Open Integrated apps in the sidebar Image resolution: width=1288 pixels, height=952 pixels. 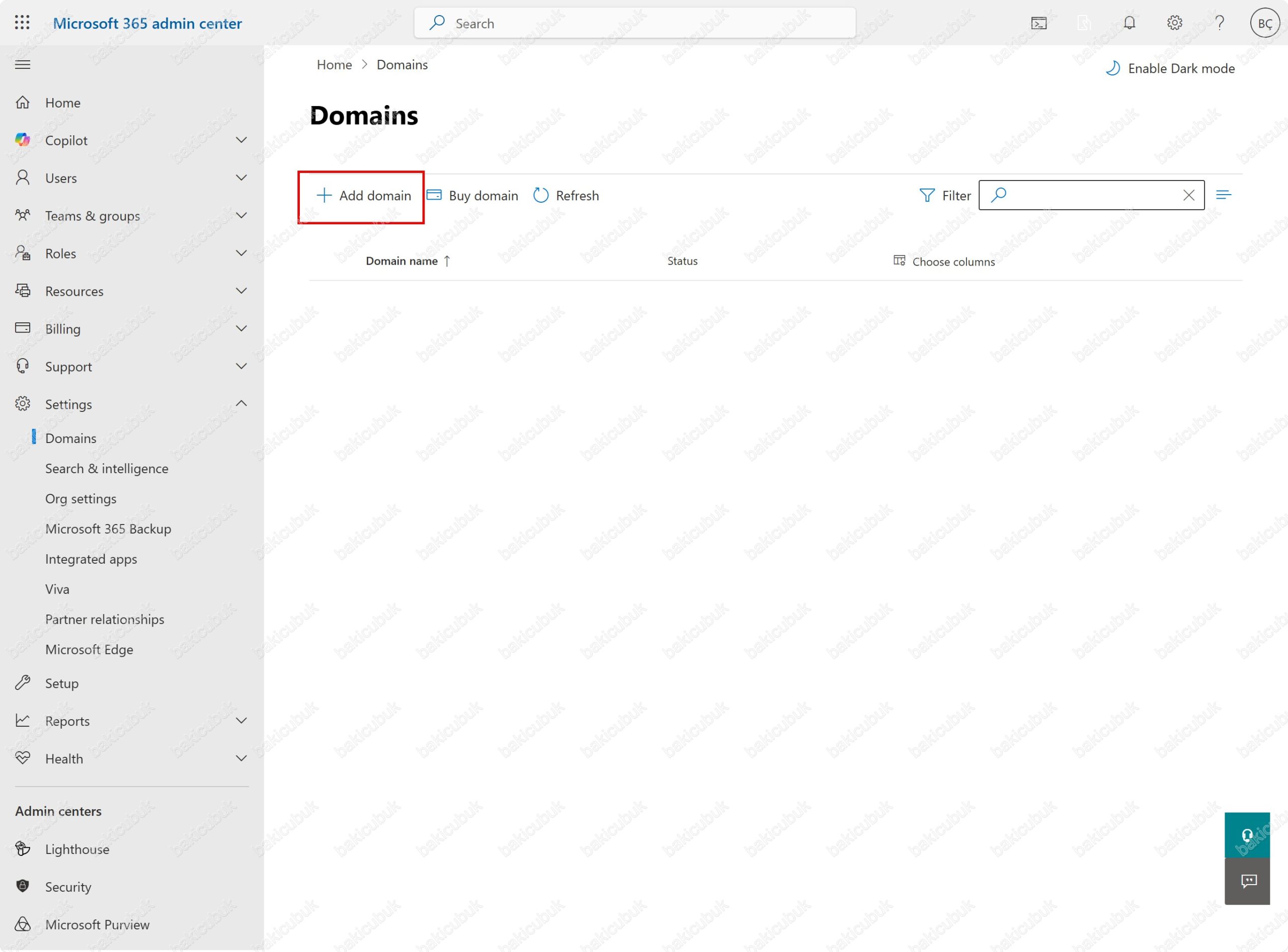[91, 559]
